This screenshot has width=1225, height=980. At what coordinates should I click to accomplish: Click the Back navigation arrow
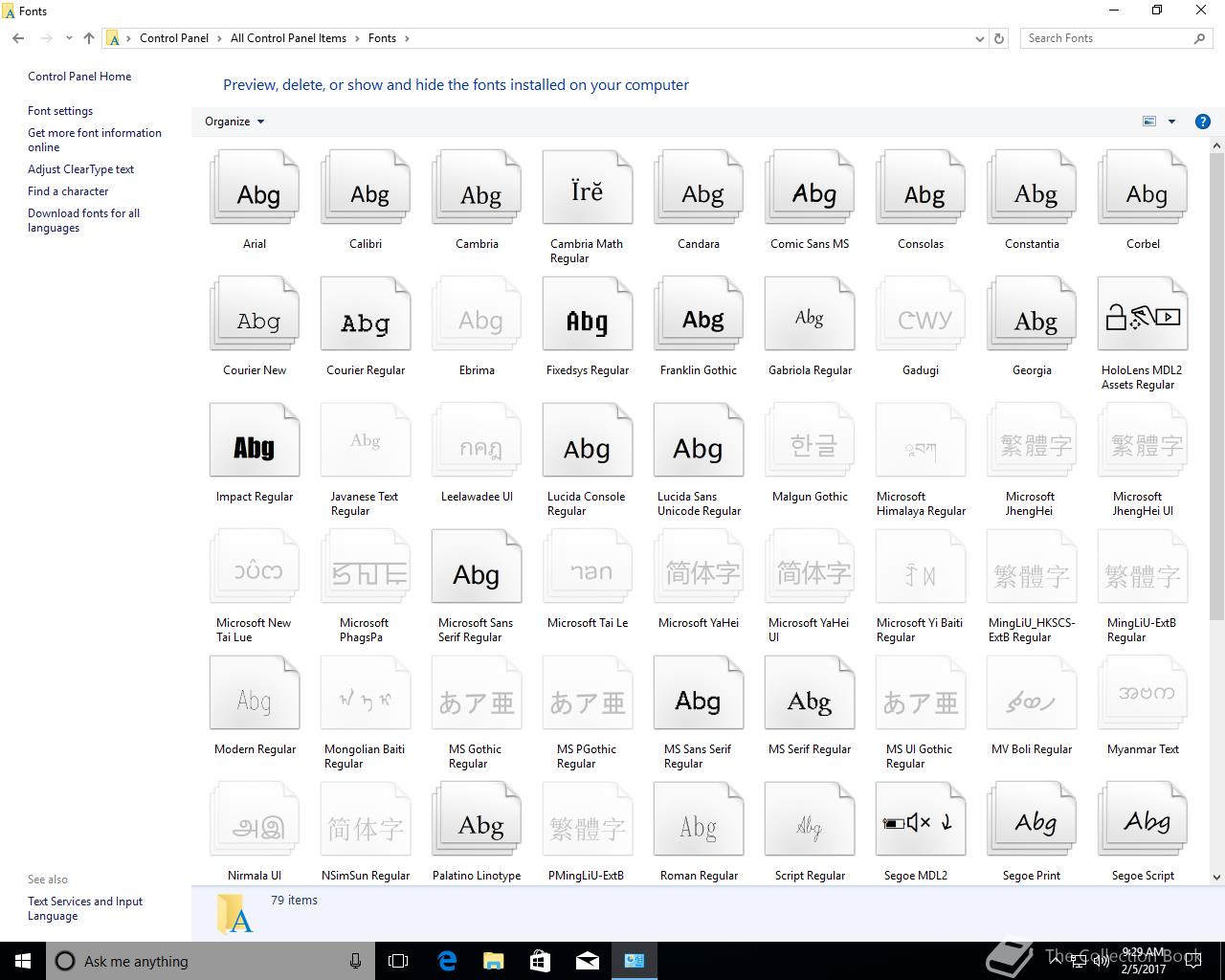pos(18,38)
